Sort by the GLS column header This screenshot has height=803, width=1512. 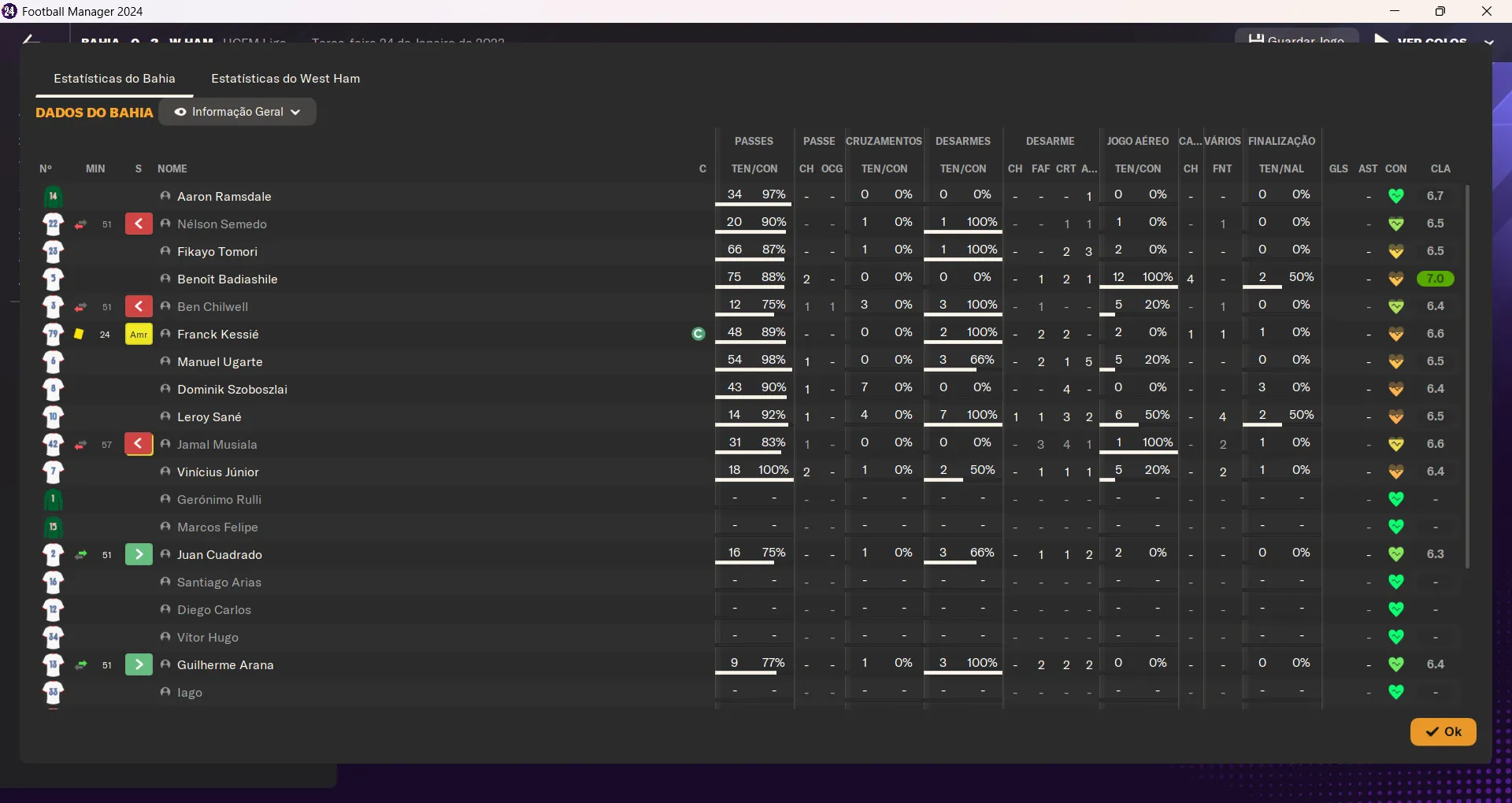(x=1339, y=168)
